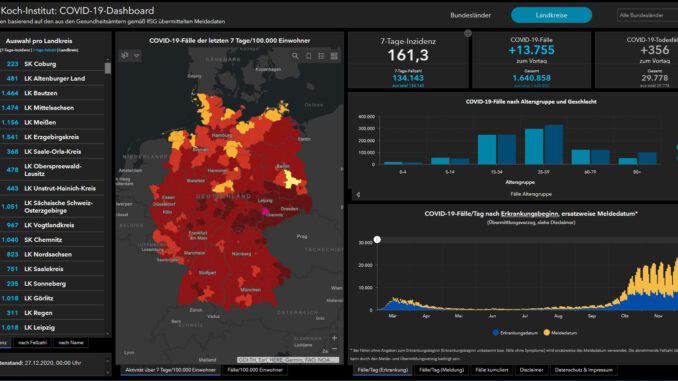Select LK Nordsachsen row
678x381 pixels.
coord(52,254)
